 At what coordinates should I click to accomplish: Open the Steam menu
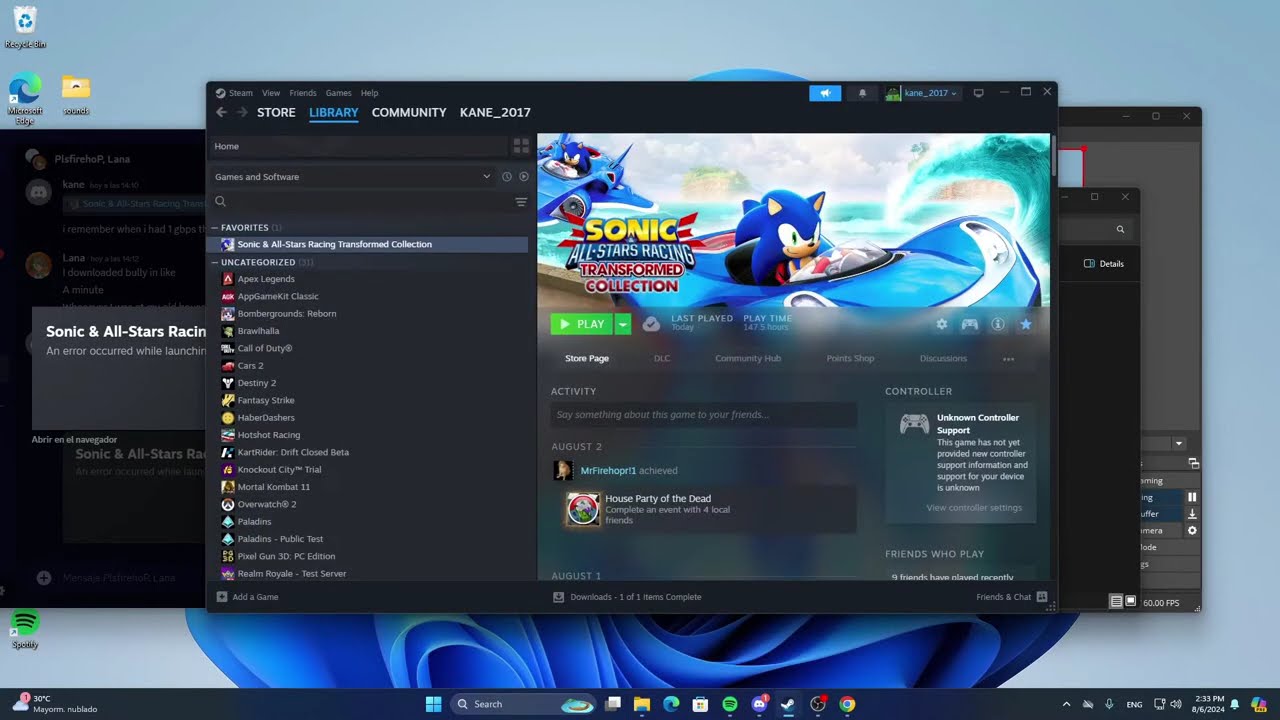point(241,93)
